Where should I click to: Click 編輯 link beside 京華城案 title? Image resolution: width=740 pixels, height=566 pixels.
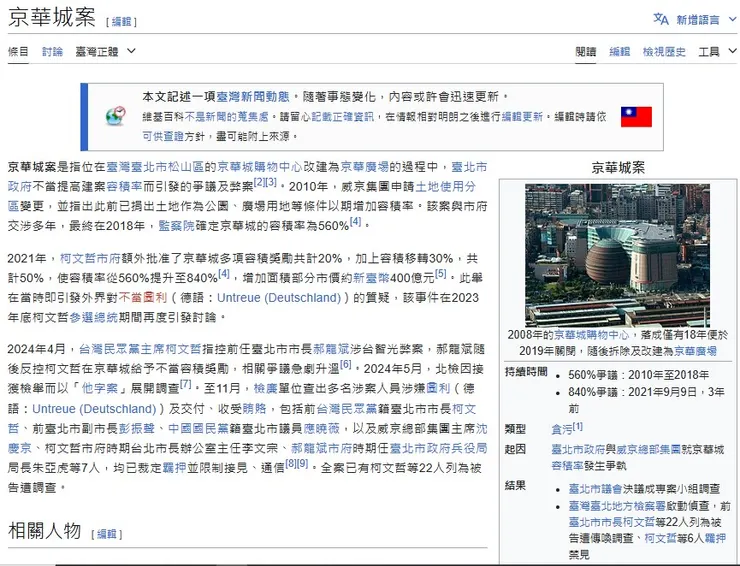click(122, 22)
